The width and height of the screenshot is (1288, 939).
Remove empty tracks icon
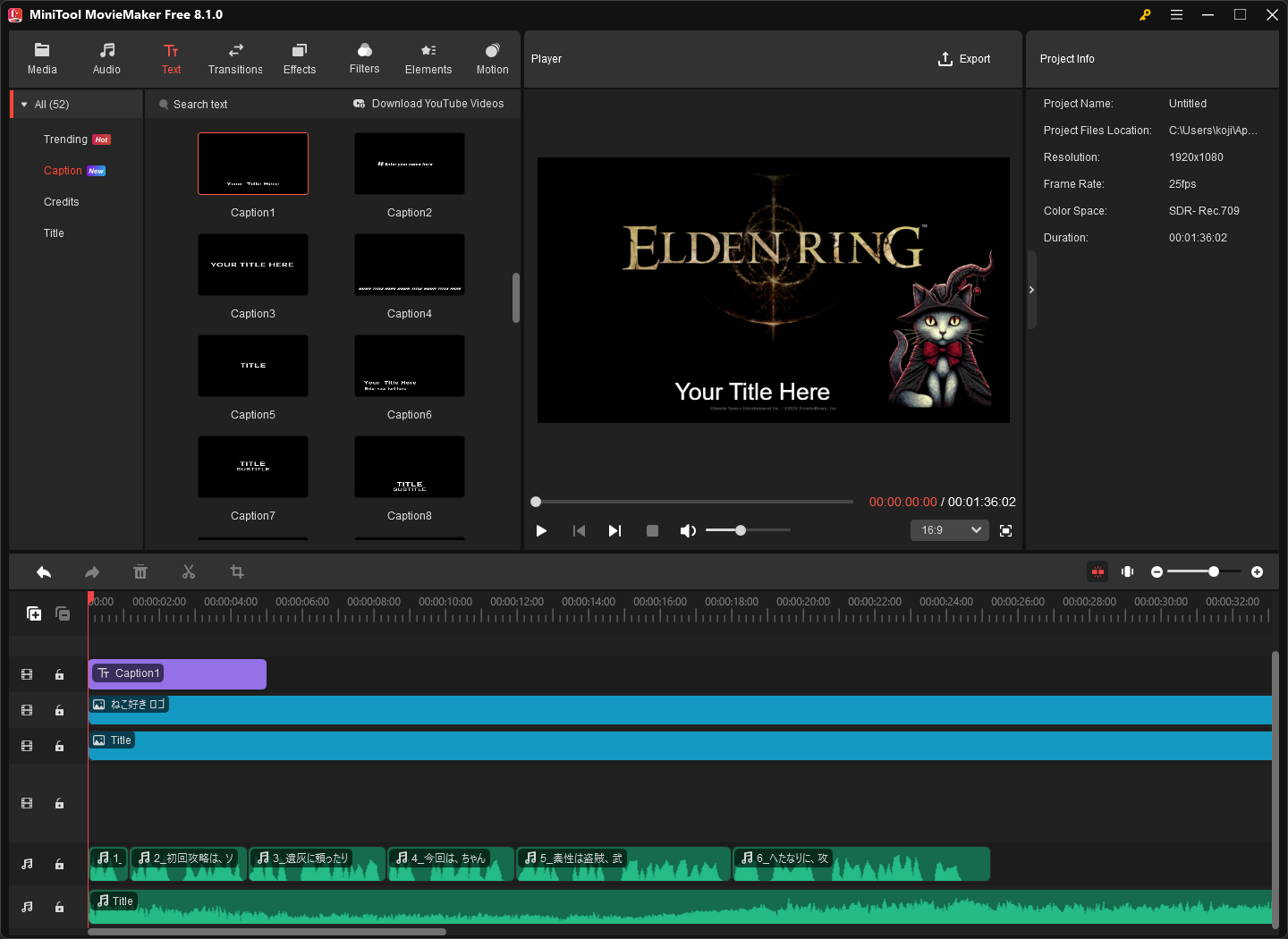(x=63, y=613)
